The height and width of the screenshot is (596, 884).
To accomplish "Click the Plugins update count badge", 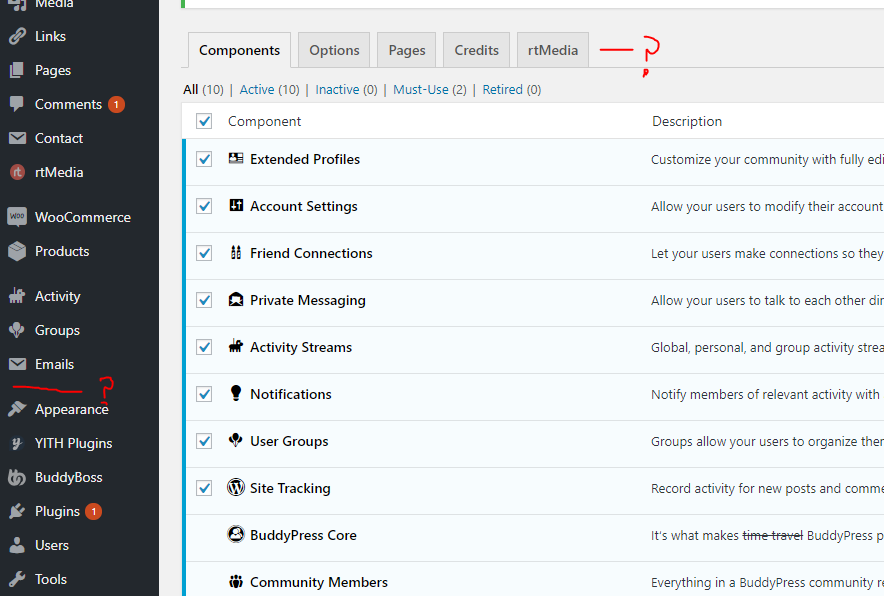I will (x=94, y=511).
